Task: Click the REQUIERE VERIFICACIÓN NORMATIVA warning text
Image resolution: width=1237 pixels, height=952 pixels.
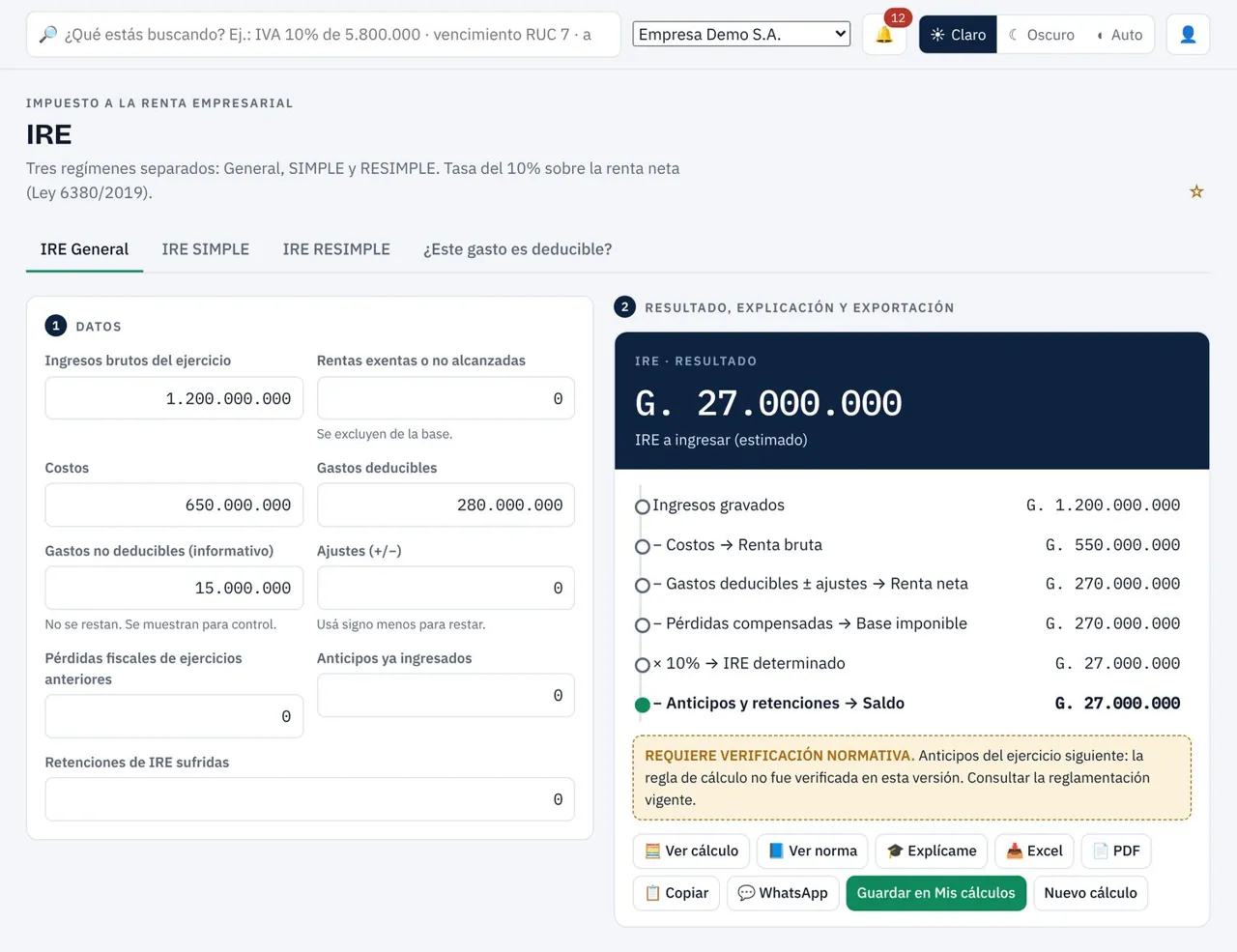Action: click(779, 756)
